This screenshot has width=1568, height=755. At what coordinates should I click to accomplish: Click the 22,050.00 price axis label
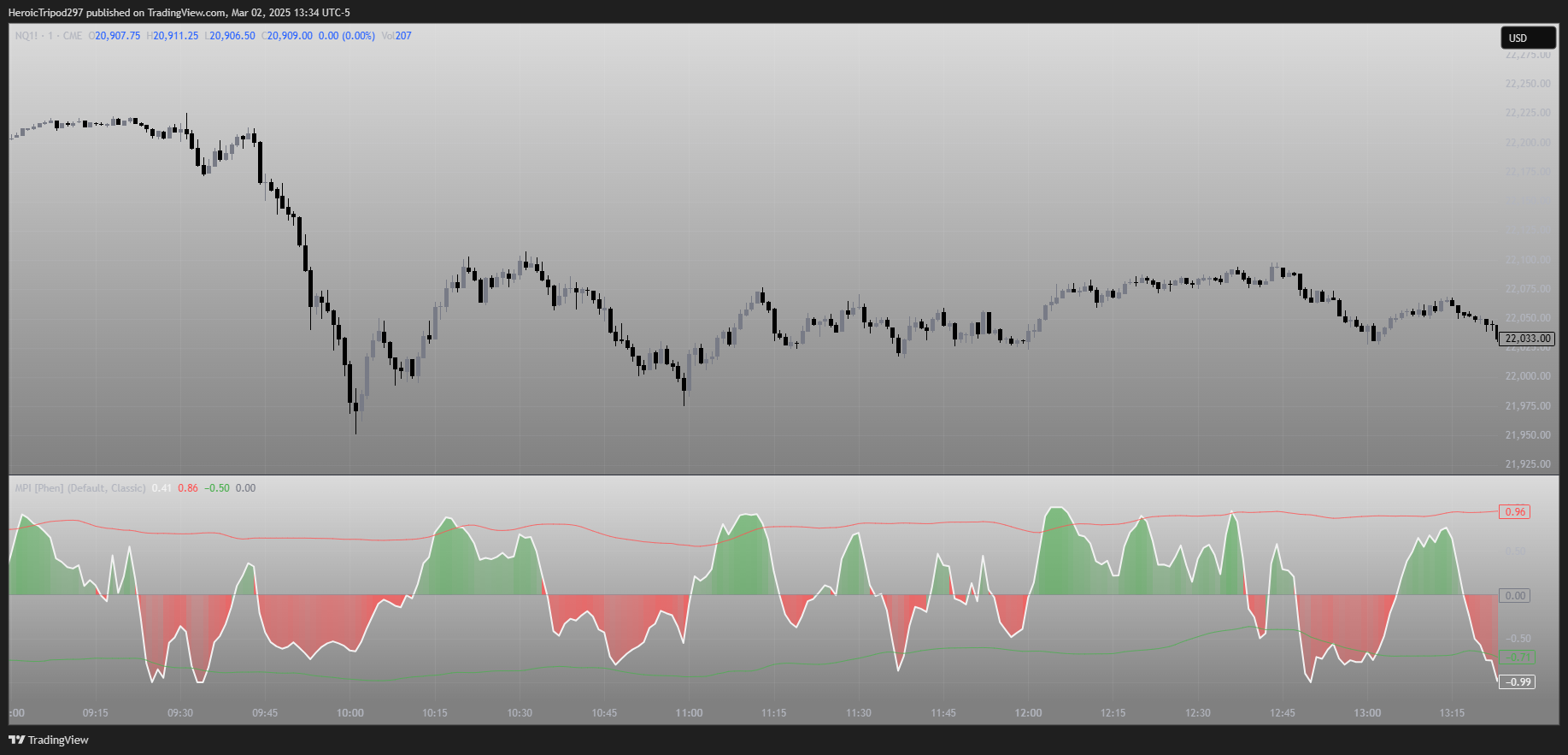1528,318
